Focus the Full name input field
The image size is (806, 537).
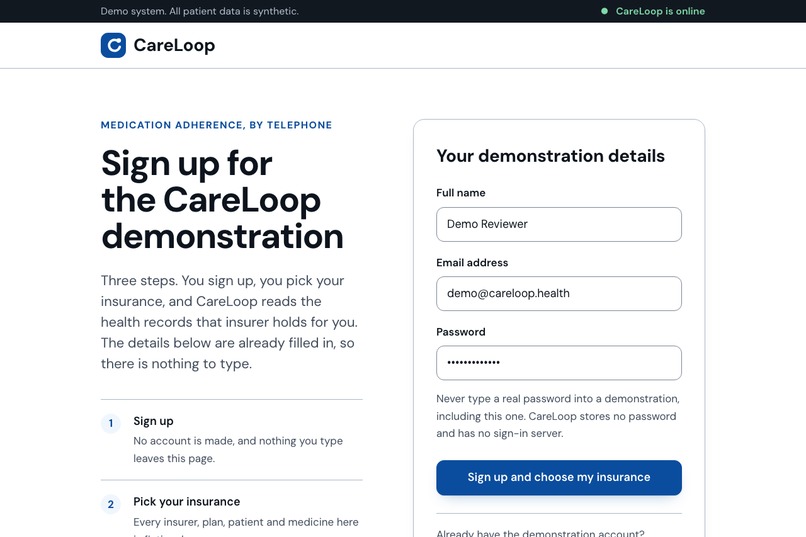[x=559, y=225]
